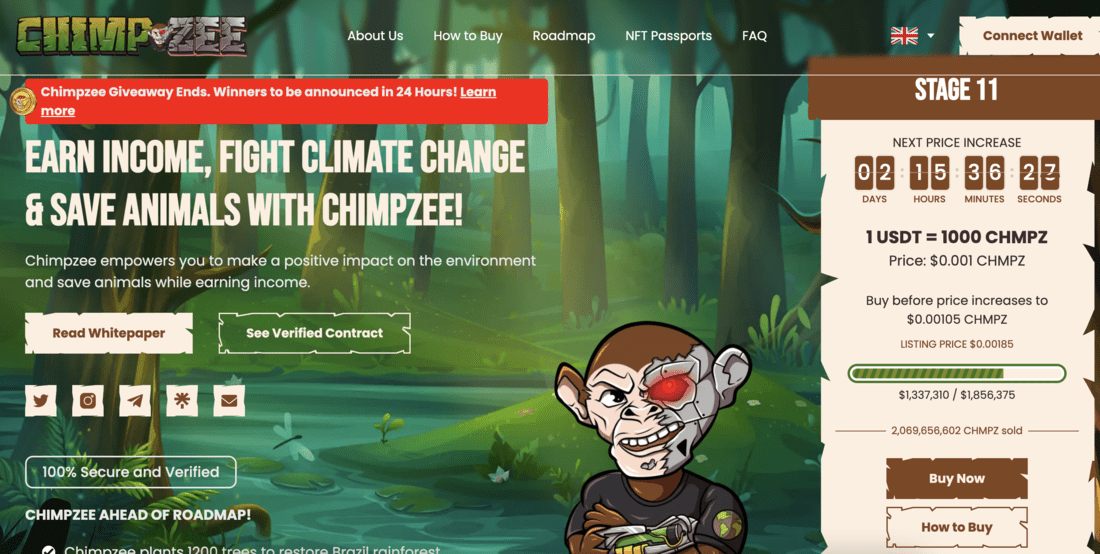Open See Verified Contract button
Viewport: 1100px width, 554px height.
[x=314, y=333]
